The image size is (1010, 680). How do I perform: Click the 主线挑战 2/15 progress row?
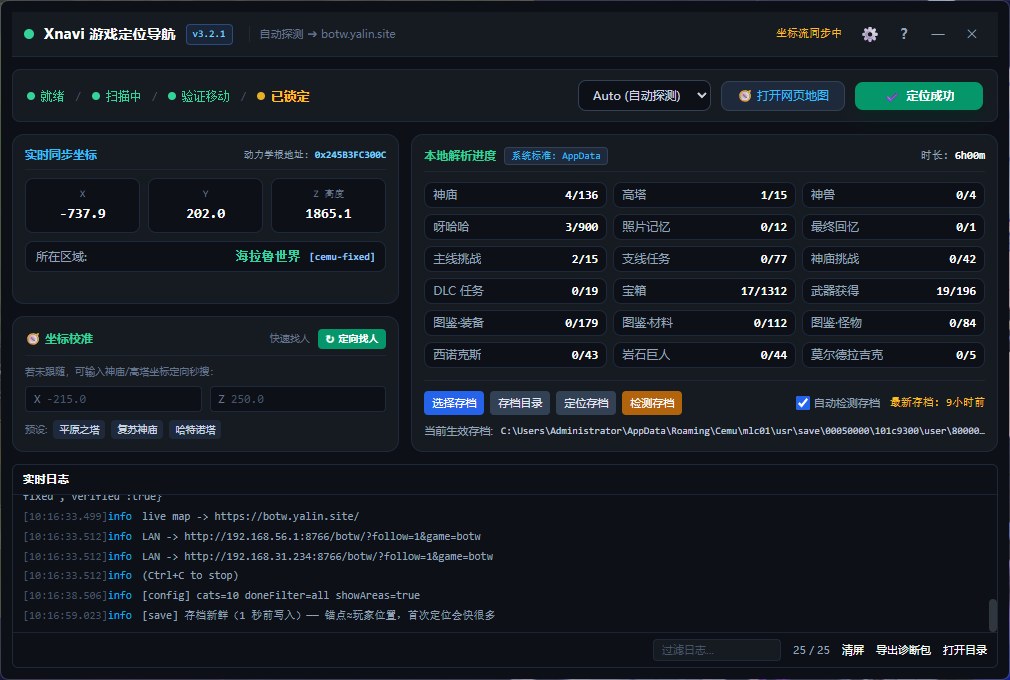(x=515, y=259)
